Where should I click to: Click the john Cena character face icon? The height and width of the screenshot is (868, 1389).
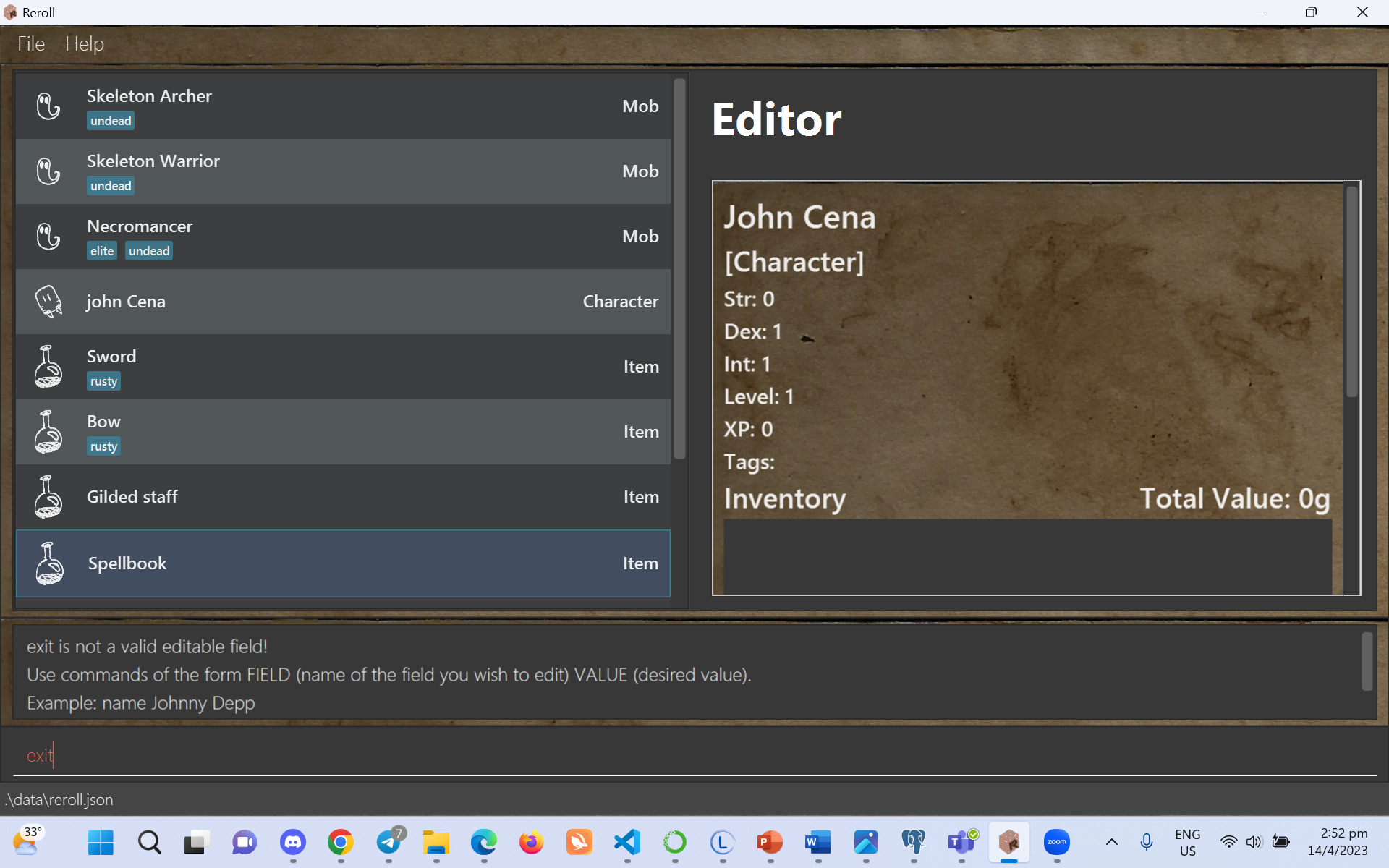click(x=48, y=301)
